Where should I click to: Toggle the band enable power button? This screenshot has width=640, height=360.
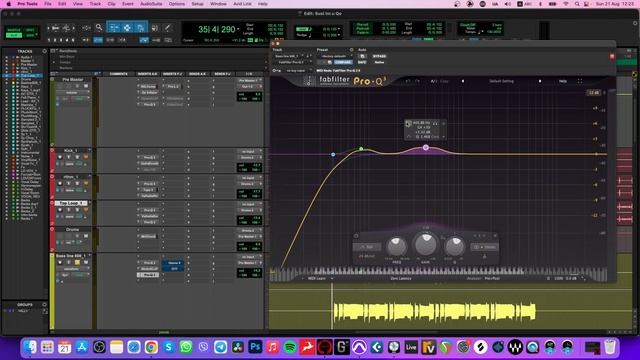pos(356,236)
